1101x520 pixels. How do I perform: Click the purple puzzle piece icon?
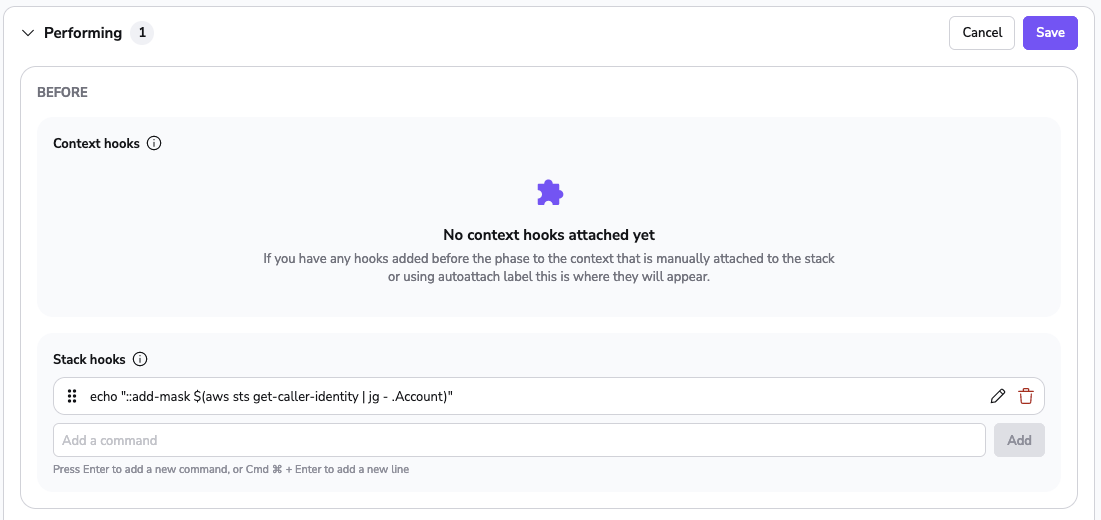pyautogui.click(x=550, y=192)
